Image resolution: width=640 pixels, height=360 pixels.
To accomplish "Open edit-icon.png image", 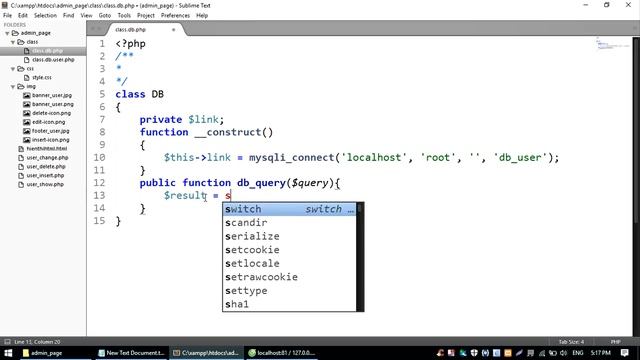I will pyautogui.click(x=49, y=122).
